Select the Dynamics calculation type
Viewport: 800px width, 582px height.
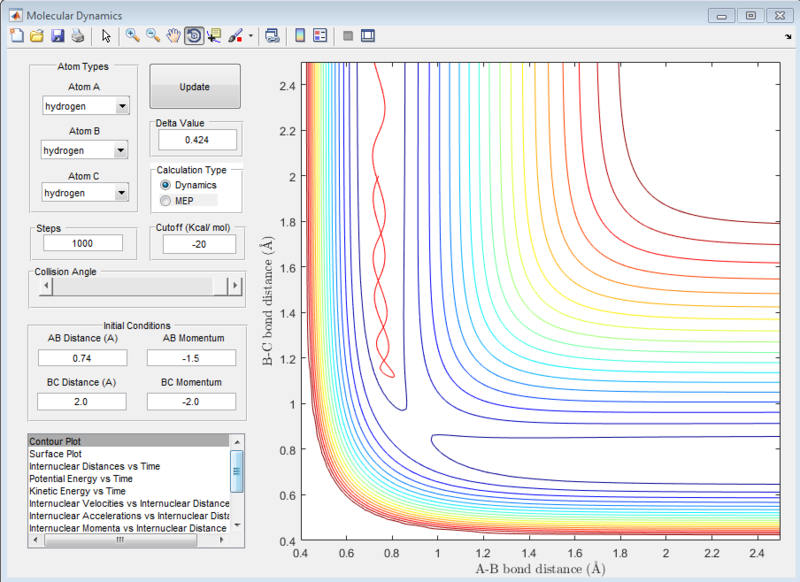[x=166, y=185]
